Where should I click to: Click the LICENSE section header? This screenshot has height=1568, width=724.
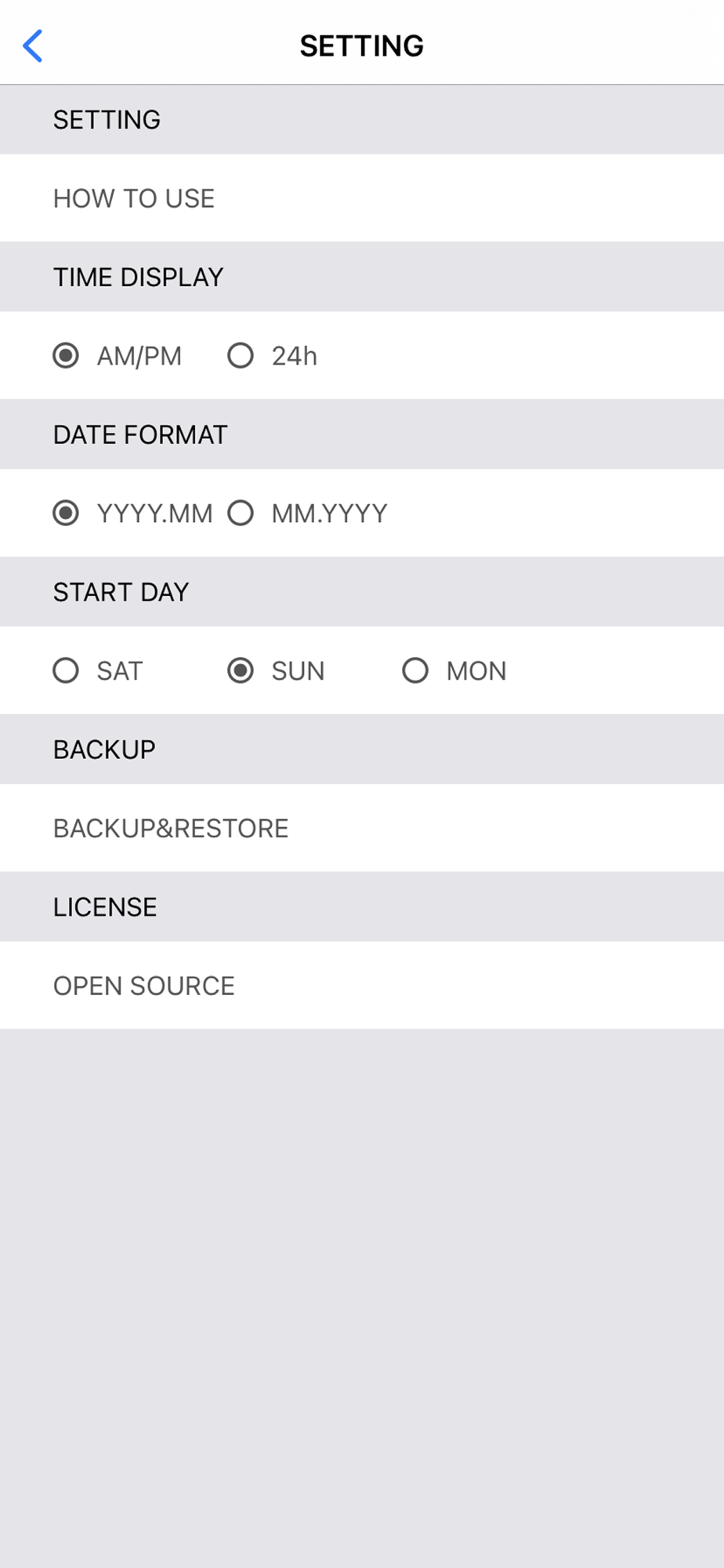[x=362, y=907]
